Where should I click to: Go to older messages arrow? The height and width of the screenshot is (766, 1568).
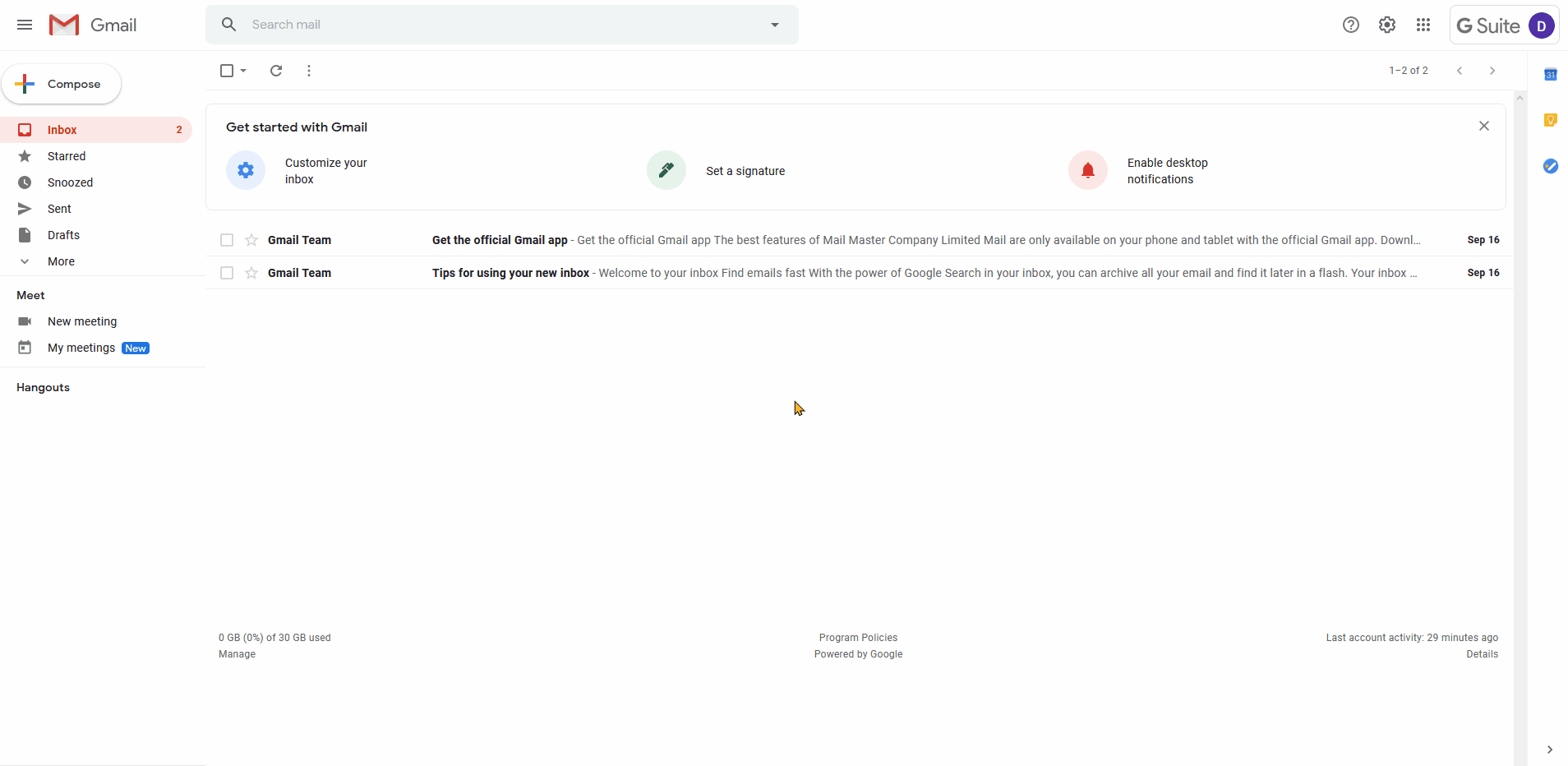(x=1492, y=71)
